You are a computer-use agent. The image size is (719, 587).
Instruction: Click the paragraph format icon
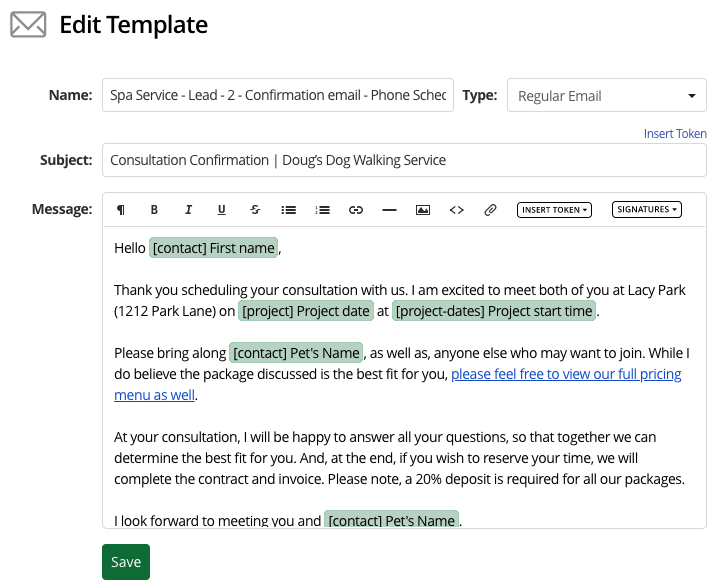pos(121,210)
